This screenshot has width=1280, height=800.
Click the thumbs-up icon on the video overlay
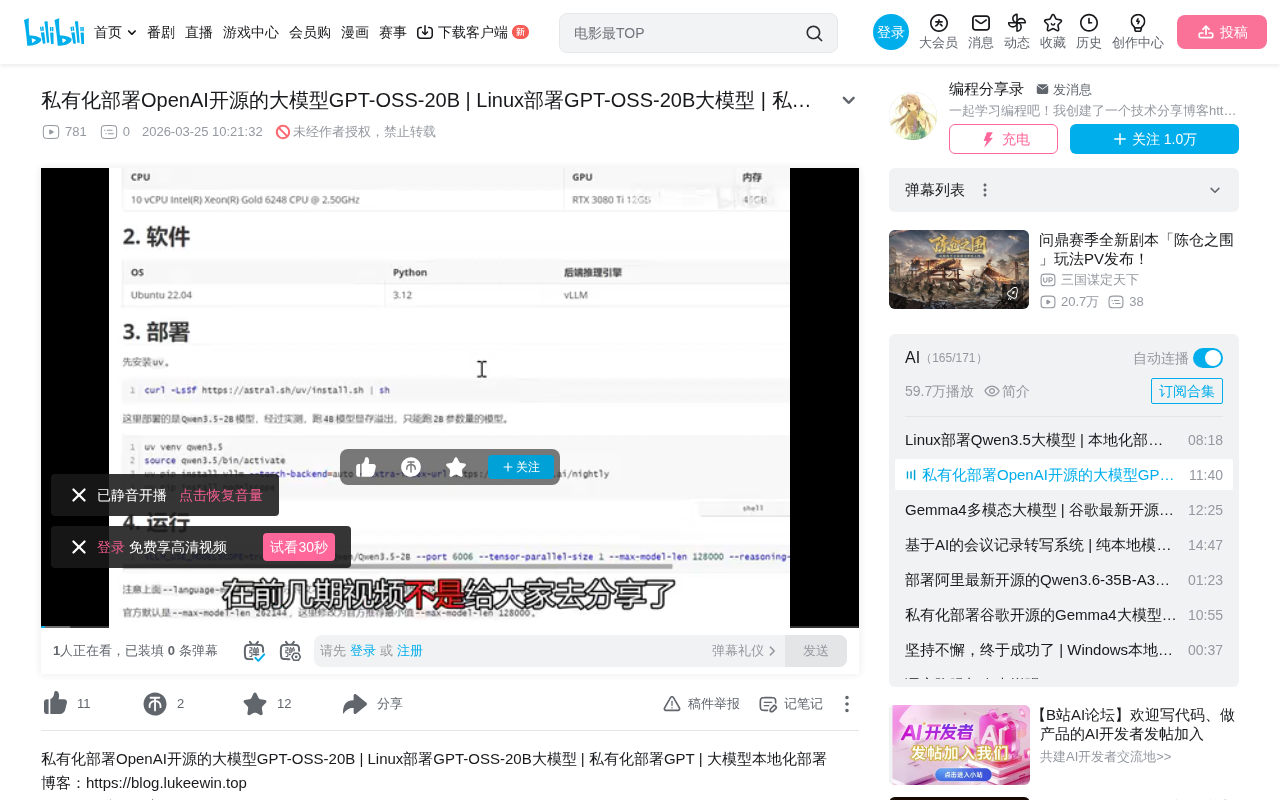click(x=366, y=467)
